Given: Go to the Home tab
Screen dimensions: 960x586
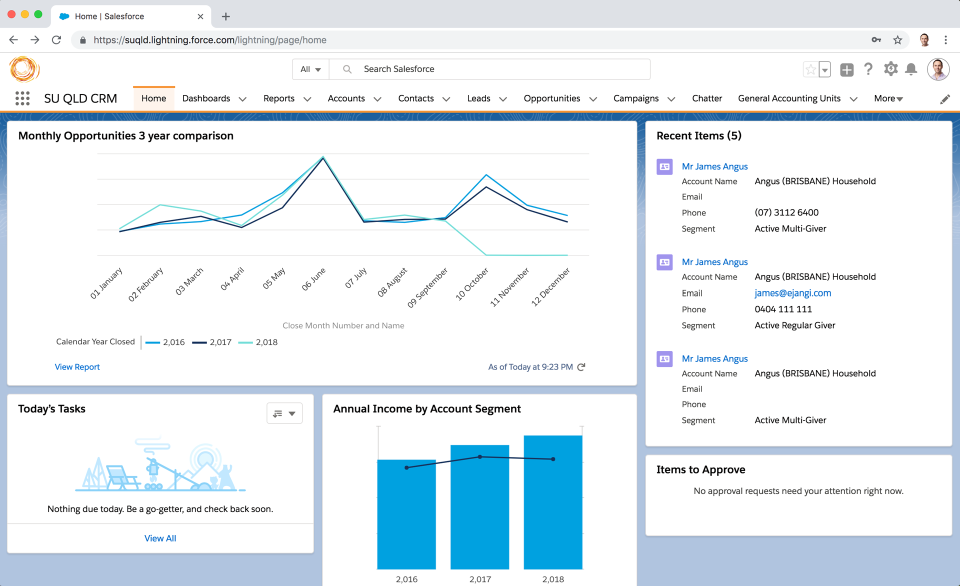Looking at the screenshot, I should pyautogui.click(x=154, y=99).
